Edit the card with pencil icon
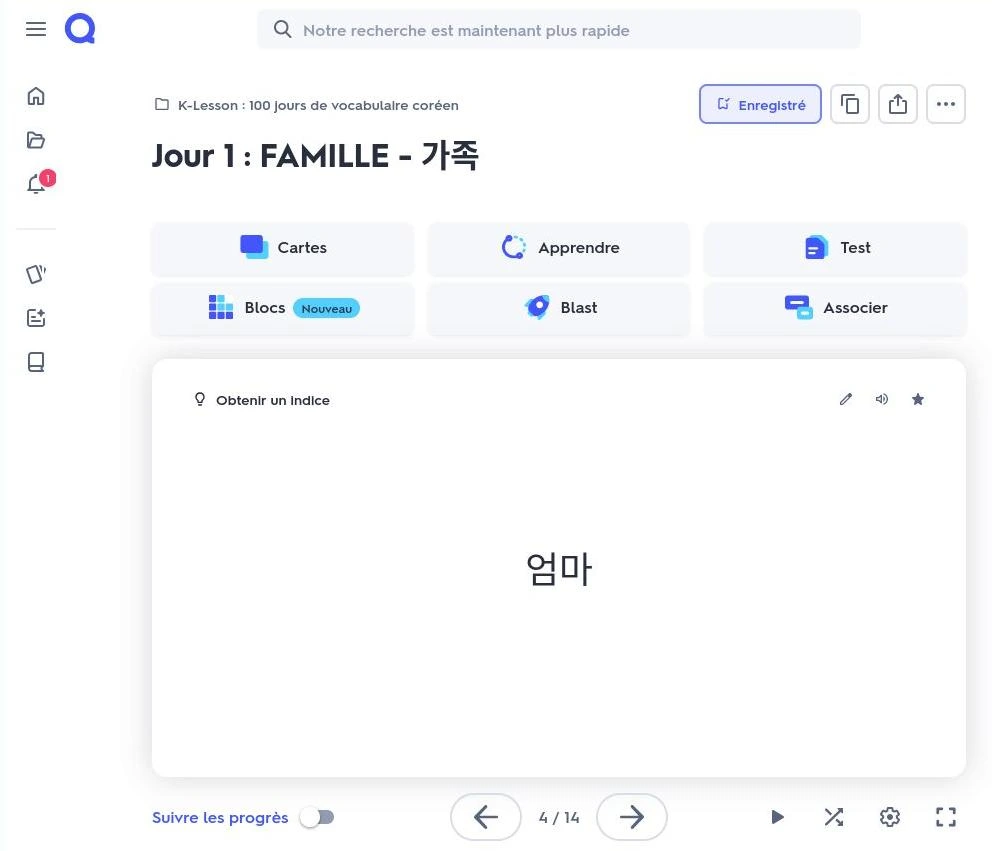This screenshot has width=992, height=851. pos(846,399)
